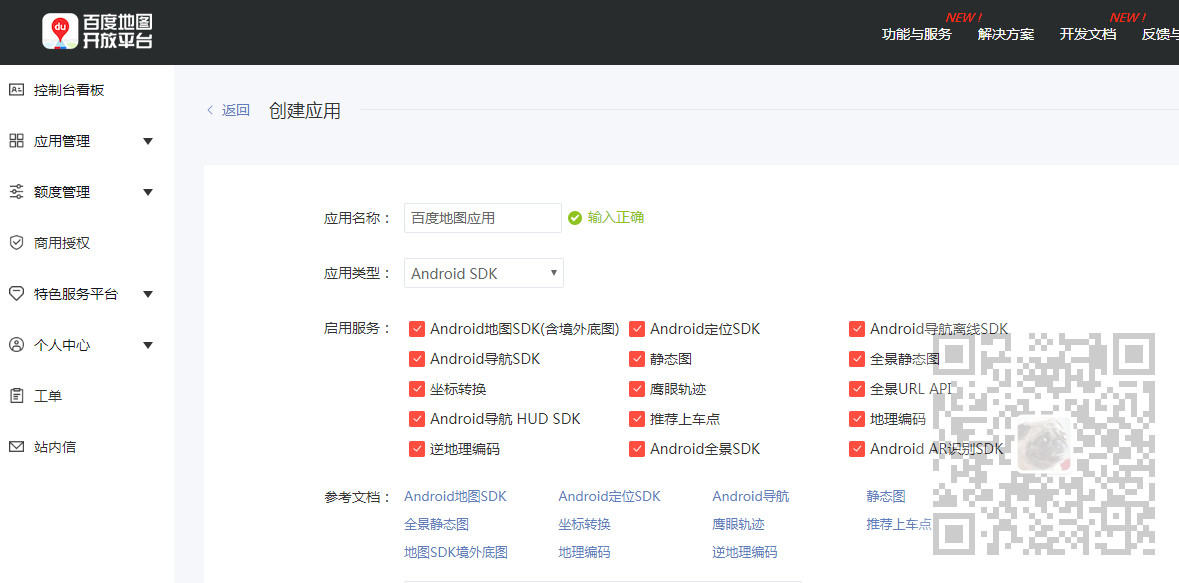The width and height of the screenshot is (1179, 583).
Task: Open the 应用类型 dropdown showing Android SDK
Action: 483,272
